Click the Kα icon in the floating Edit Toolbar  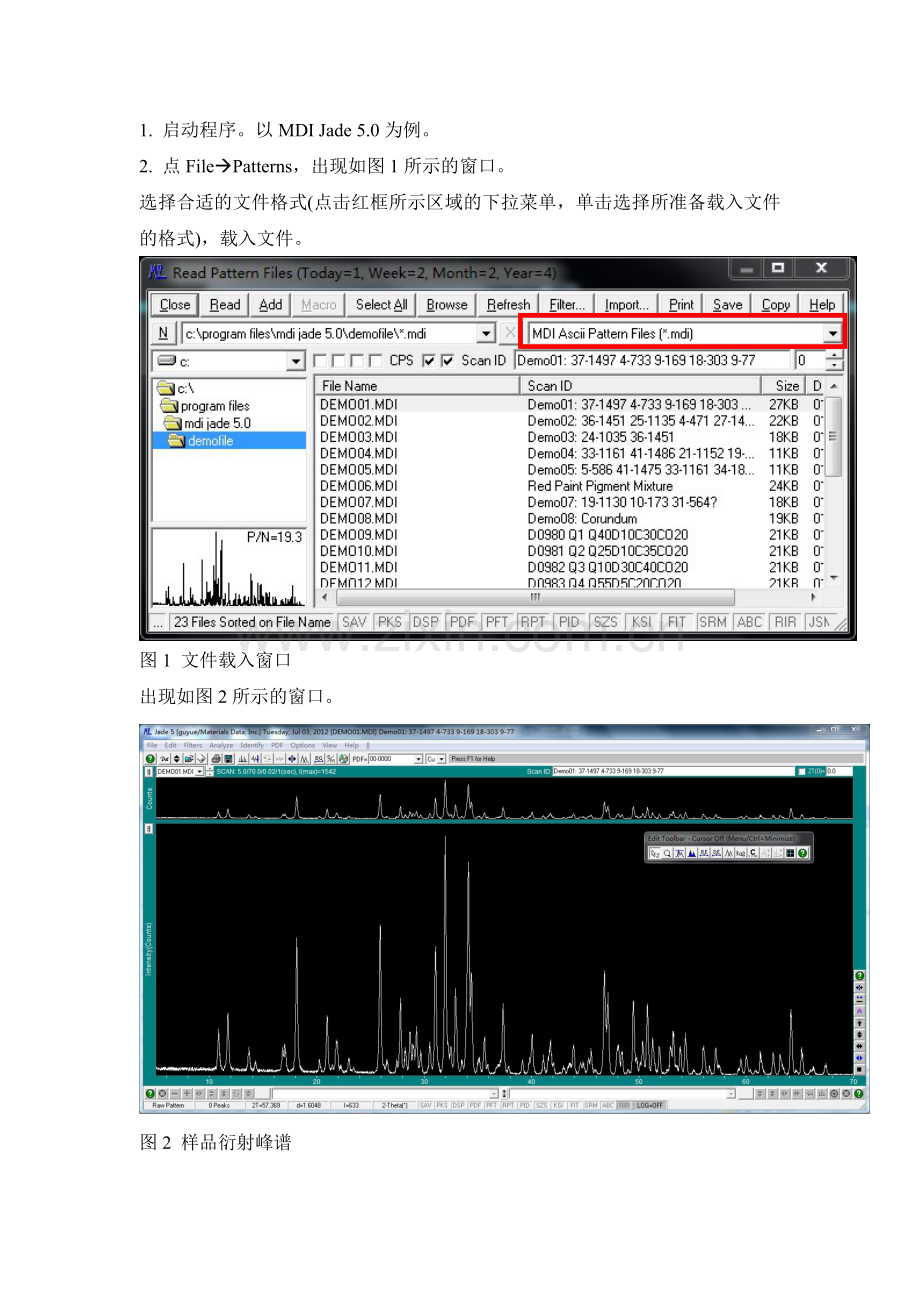(740, 853)
